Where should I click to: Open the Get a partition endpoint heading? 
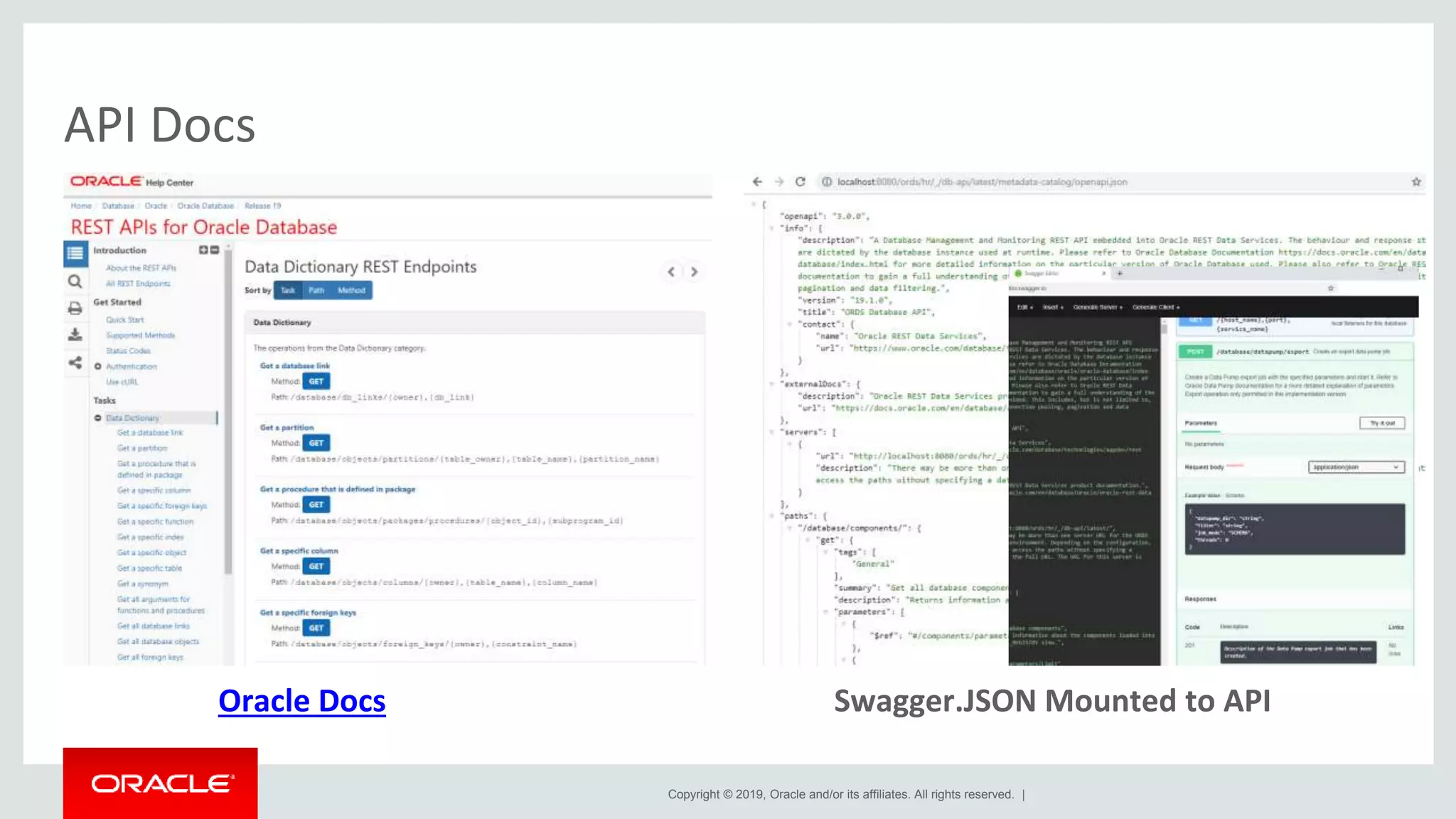287,427
